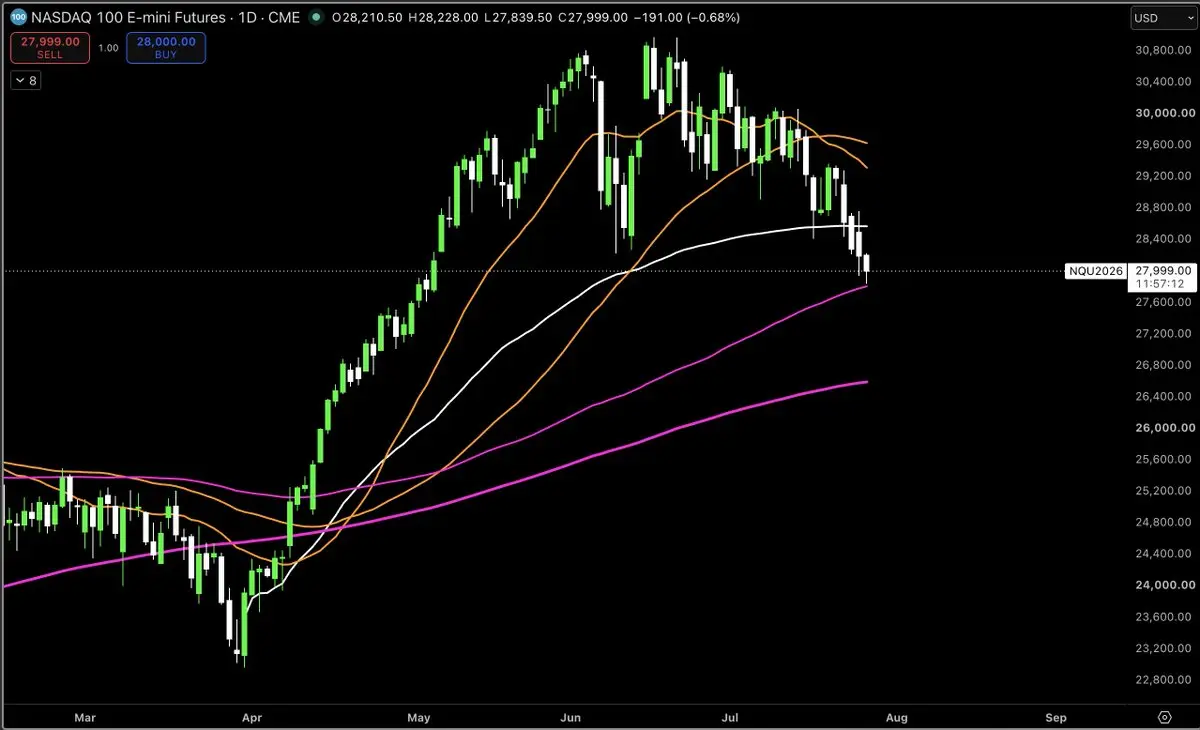Click the 24,000.00 price axis label

[1166, 585]
